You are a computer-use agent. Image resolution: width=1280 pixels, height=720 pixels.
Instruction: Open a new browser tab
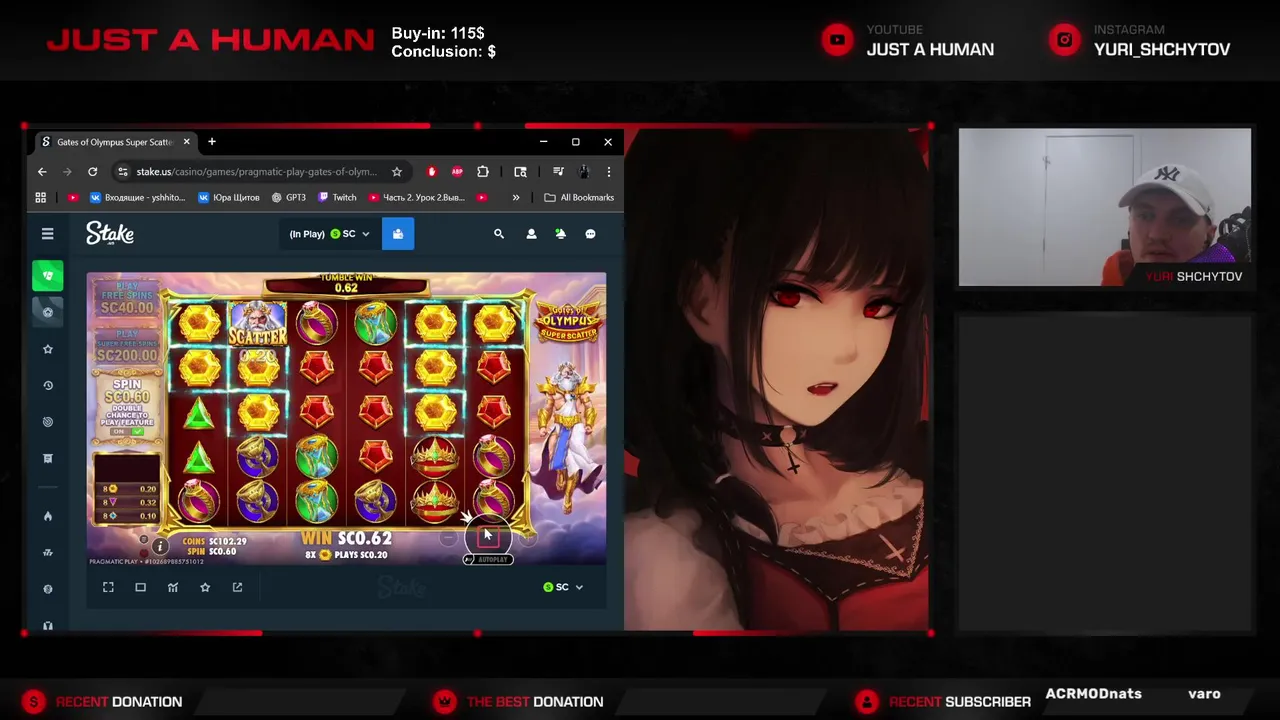coord(212,142)
